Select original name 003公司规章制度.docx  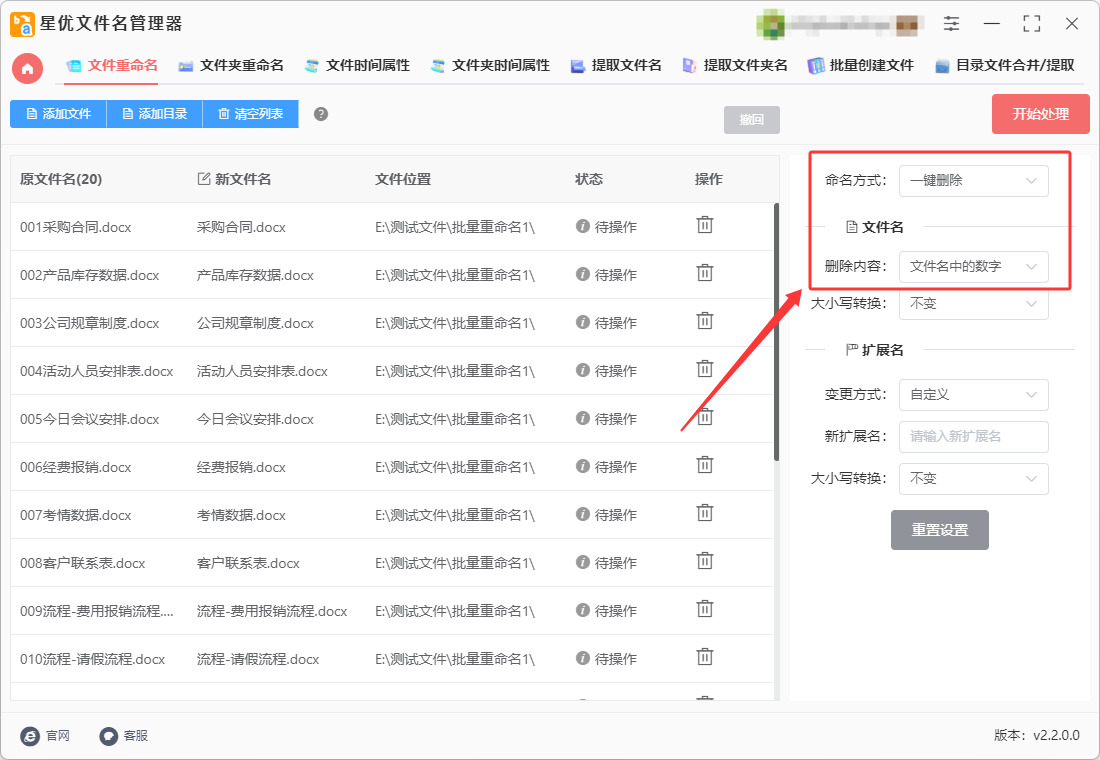tap(89, 324)
